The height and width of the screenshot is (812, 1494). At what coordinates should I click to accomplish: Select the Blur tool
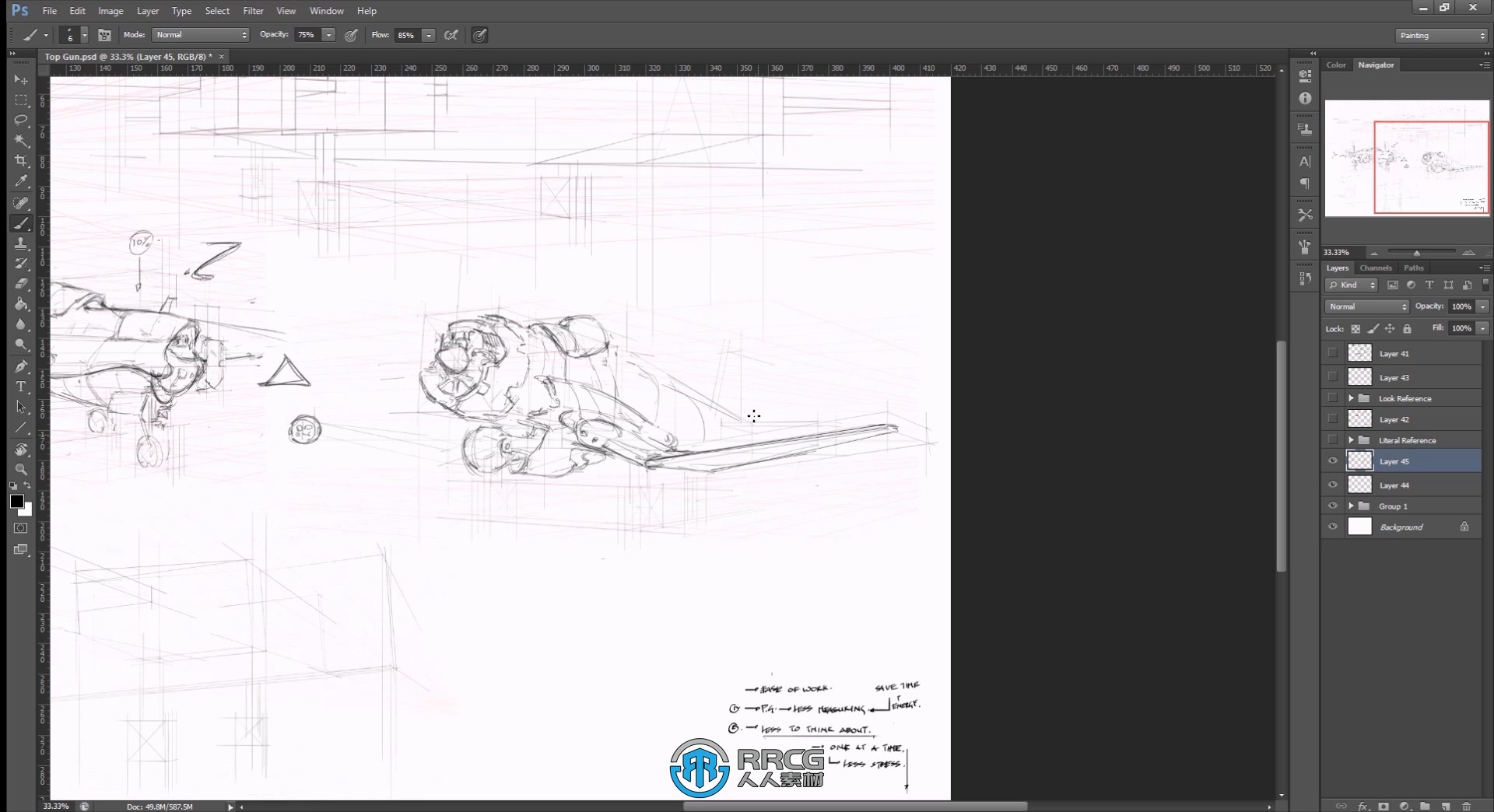(x=21, y=324)
